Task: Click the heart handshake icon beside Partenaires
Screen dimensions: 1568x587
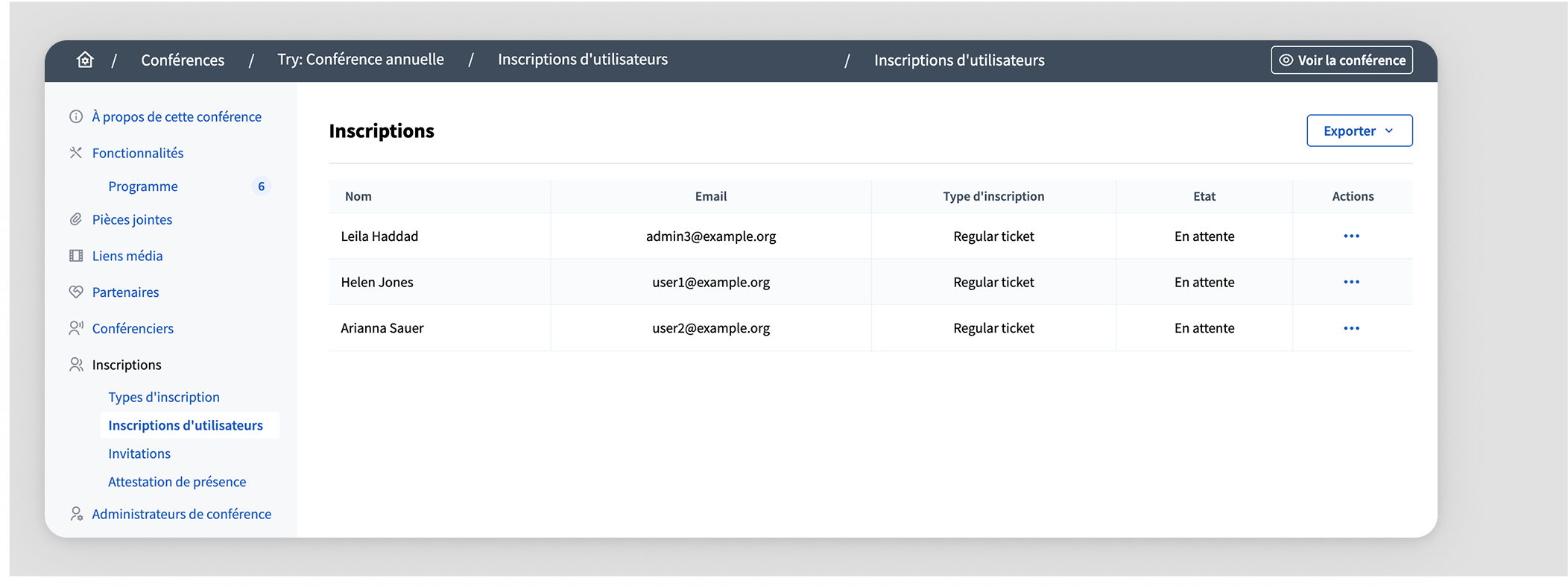Action: point(76,292)
